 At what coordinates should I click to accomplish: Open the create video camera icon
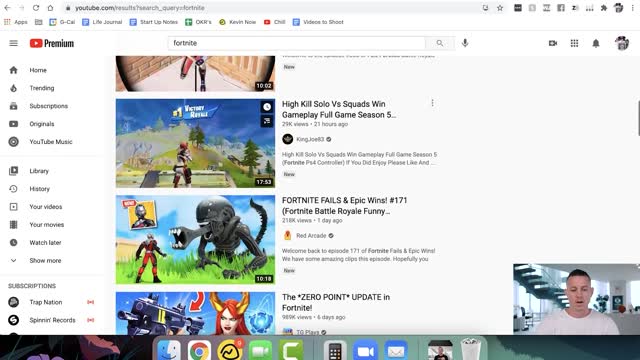click(x=553, y=43)
